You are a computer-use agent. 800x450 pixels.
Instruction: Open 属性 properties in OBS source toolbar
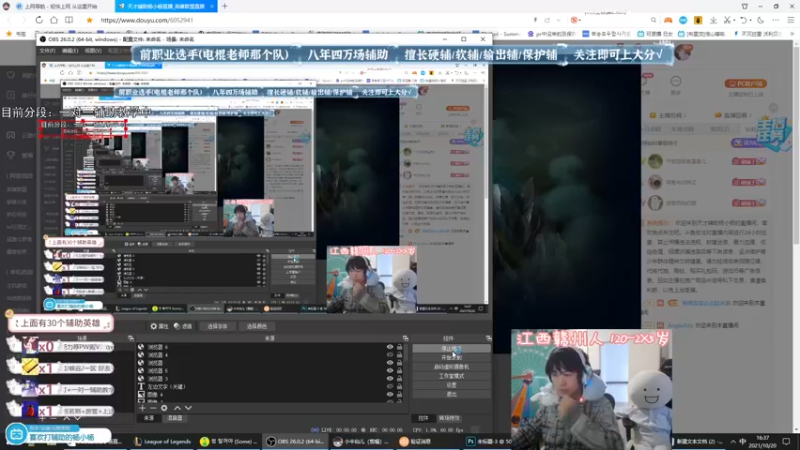pyautogui.click(x=159, y=326)
